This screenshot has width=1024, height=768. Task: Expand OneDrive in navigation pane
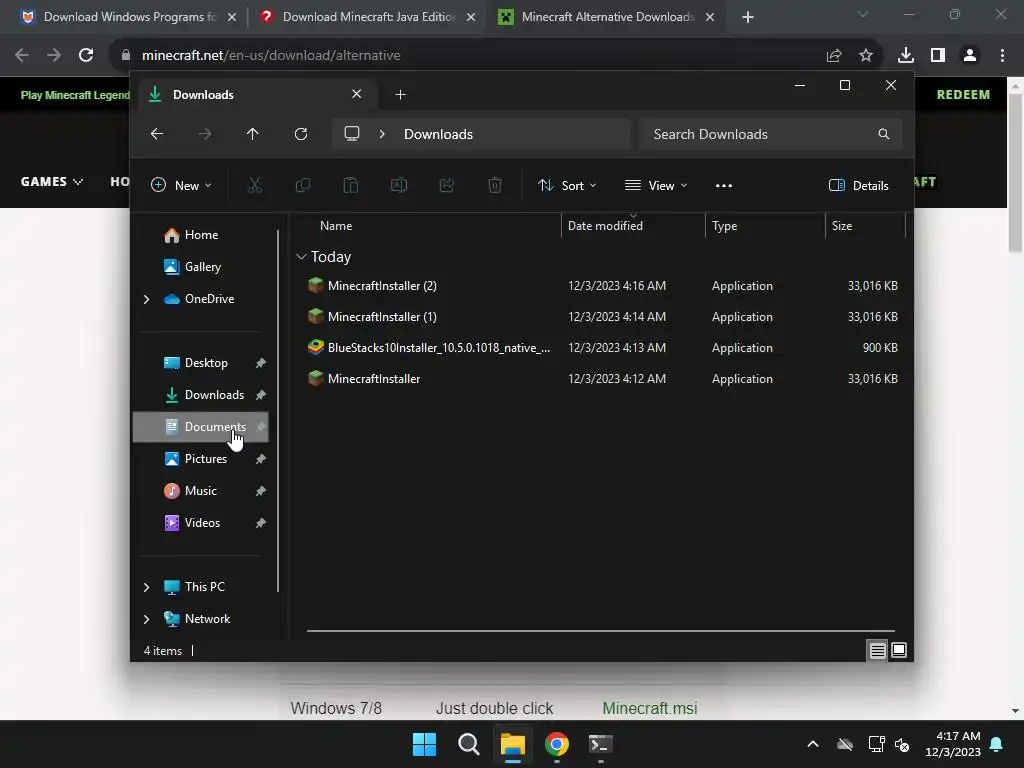(146, 299)
